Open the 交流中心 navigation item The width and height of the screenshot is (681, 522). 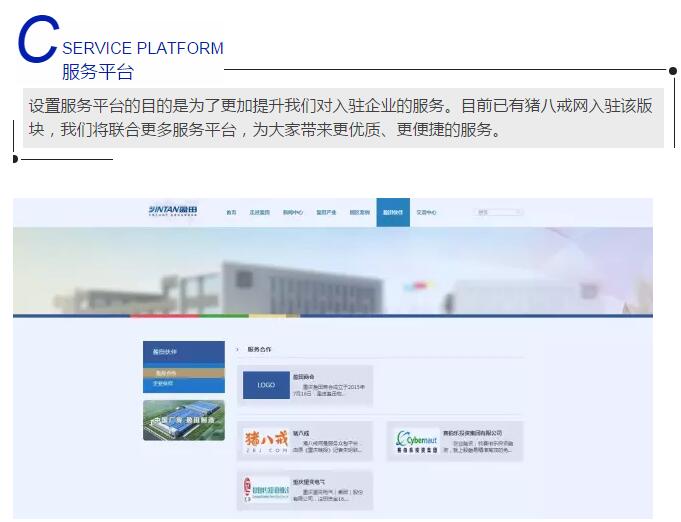click(x=427, y=212)
